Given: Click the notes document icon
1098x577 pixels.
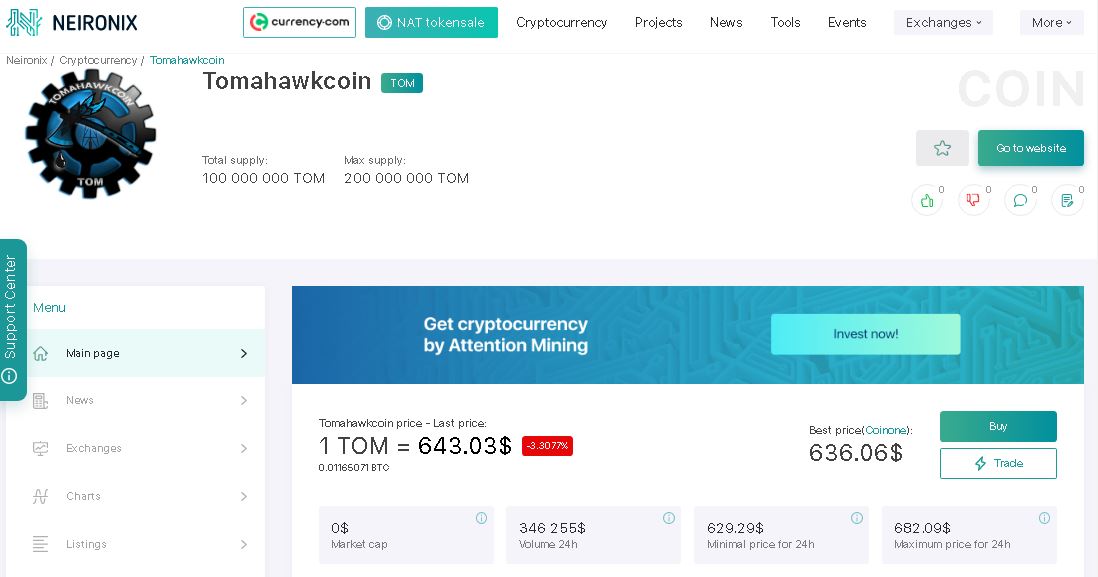Looking at the screenshot, I should click(x=1067, y=201).
